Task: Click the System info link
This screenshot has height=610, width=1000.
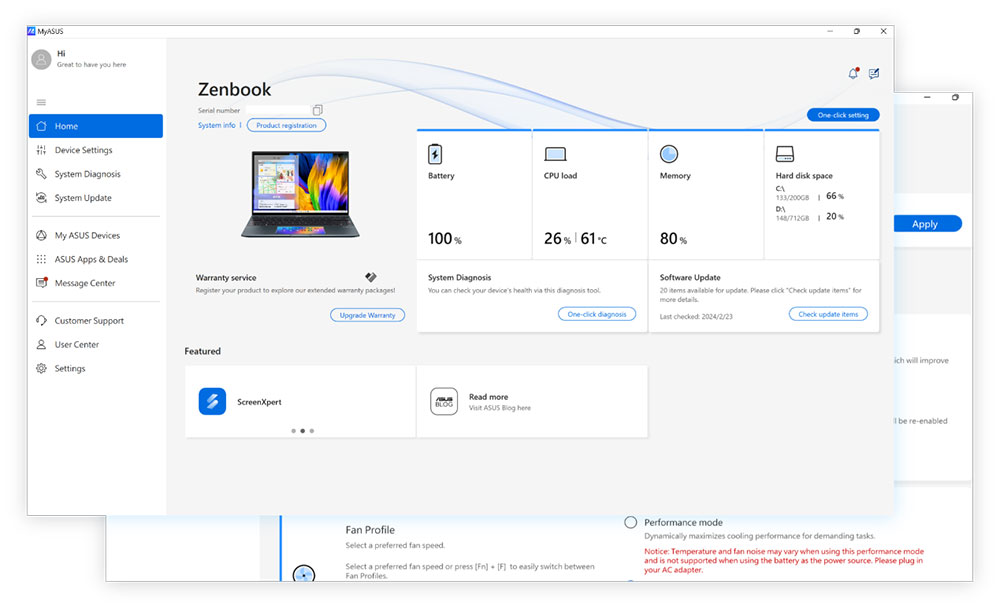Action: click(216, 125)
